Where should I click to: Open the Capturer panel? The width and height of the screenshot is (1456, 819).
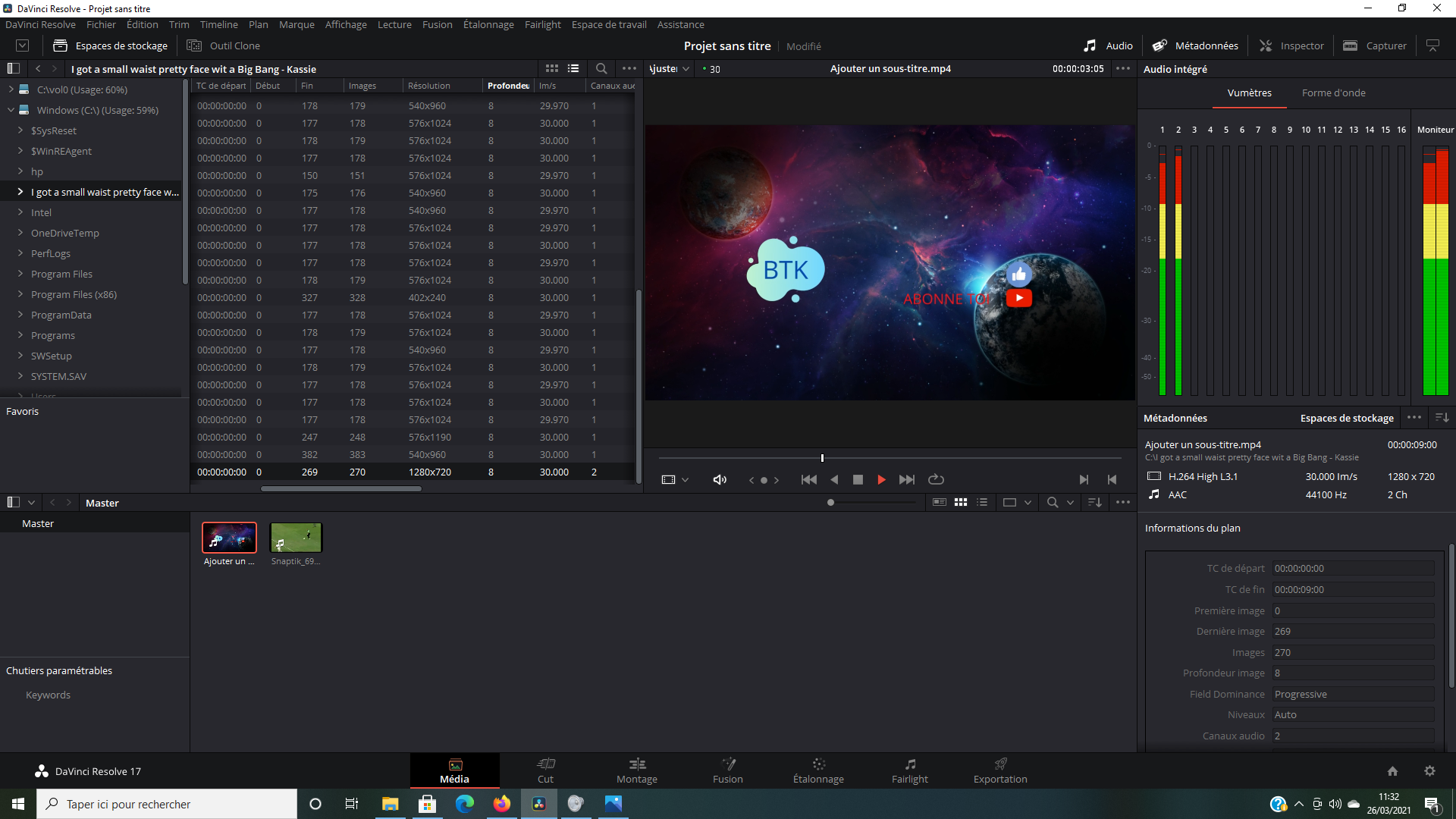point(1375,45)
